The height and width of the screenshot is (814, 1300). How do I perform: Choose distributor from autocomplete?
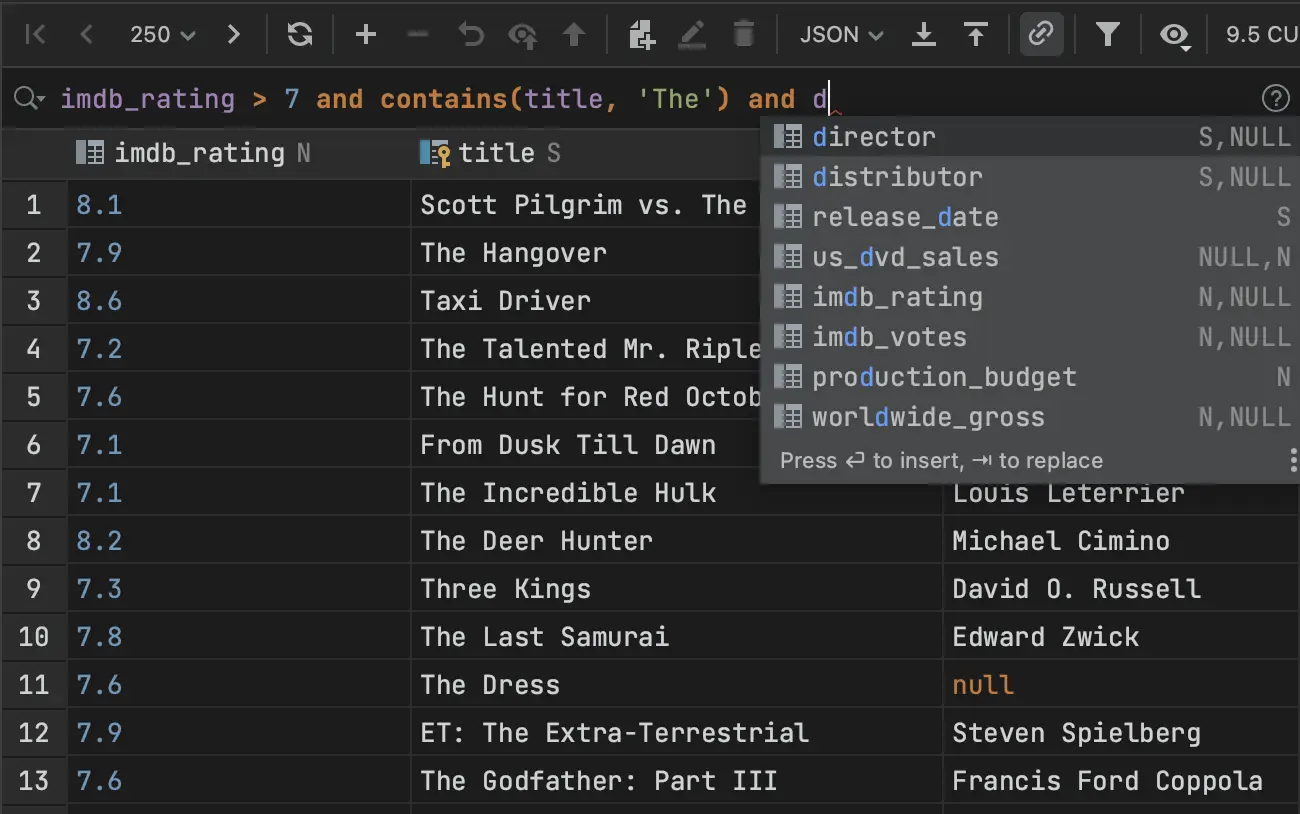click(1030, 177)
